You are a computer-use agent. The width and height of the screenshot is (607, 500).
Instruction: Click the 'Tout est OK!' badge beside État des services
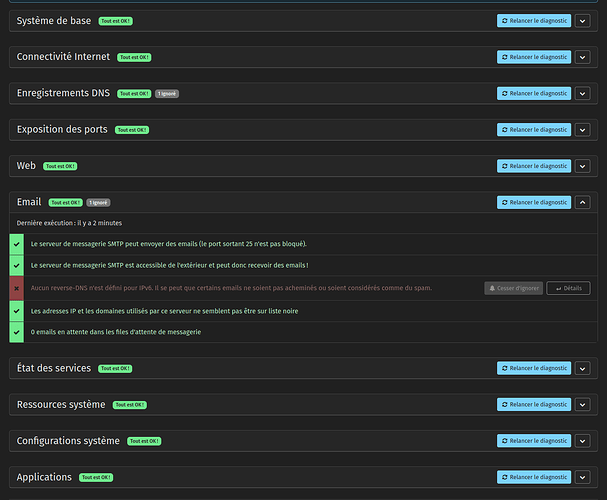pyautogui.click(x=115, y=368)
